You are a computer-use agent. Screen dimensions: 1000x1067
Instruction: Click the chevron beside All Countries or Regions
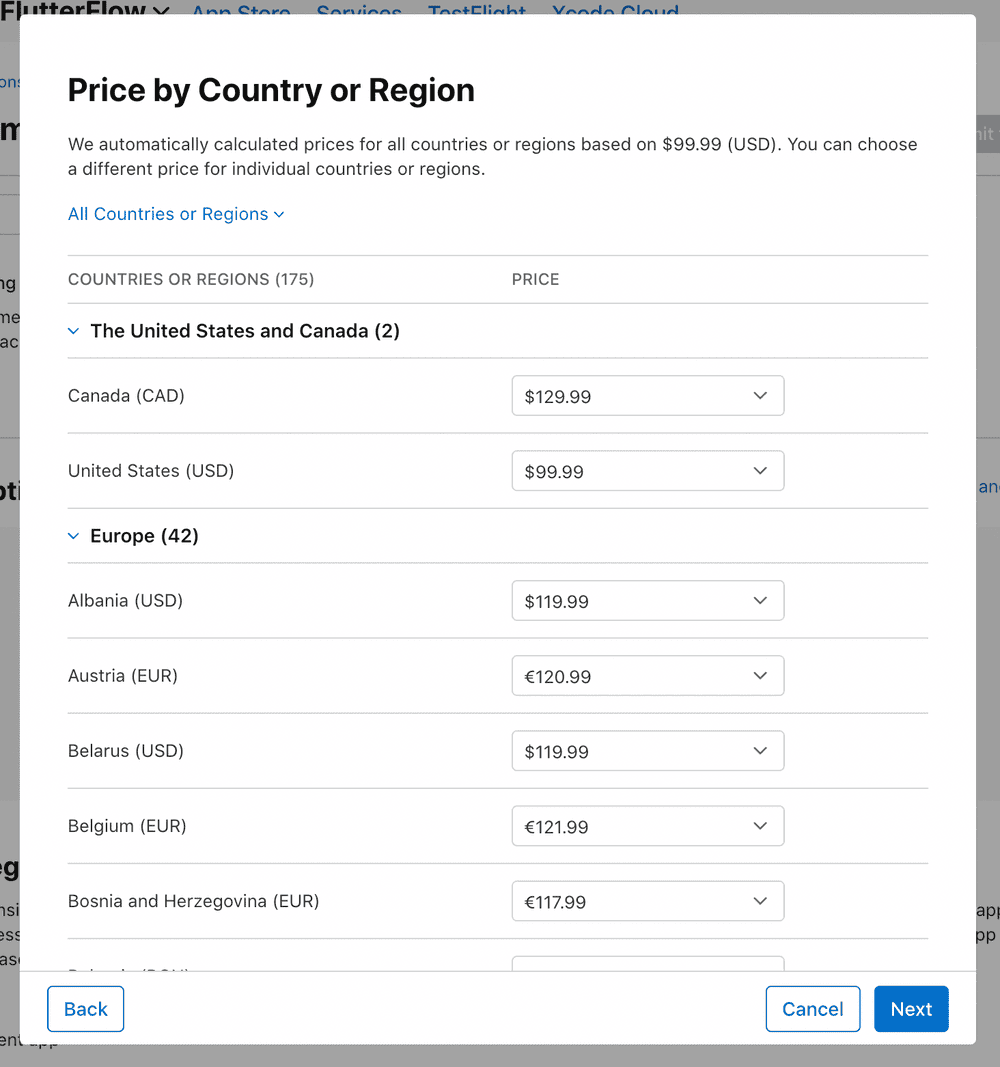pyautogui.click(x=279, y=214)
